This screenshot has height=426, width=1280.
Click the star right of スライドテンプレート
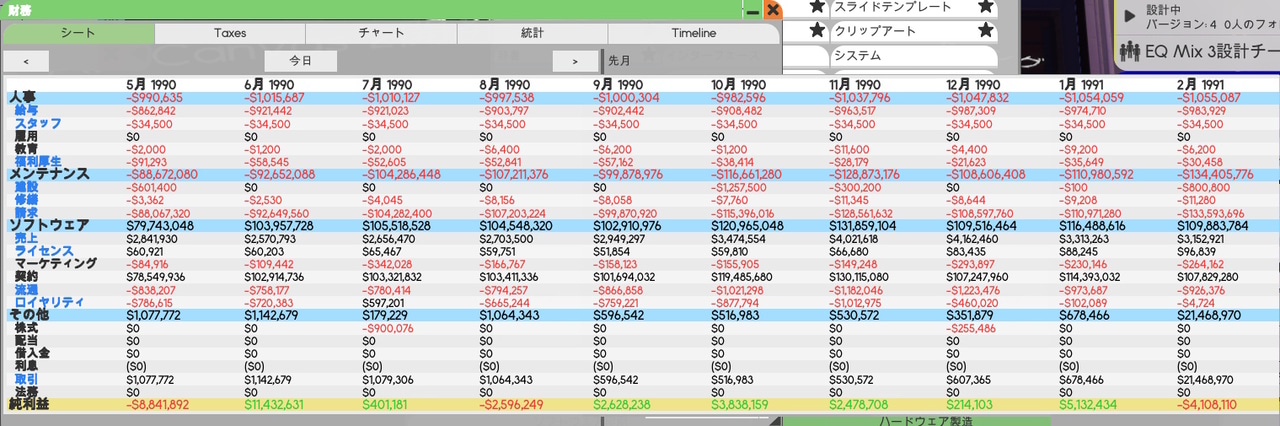tap(986, 7)
